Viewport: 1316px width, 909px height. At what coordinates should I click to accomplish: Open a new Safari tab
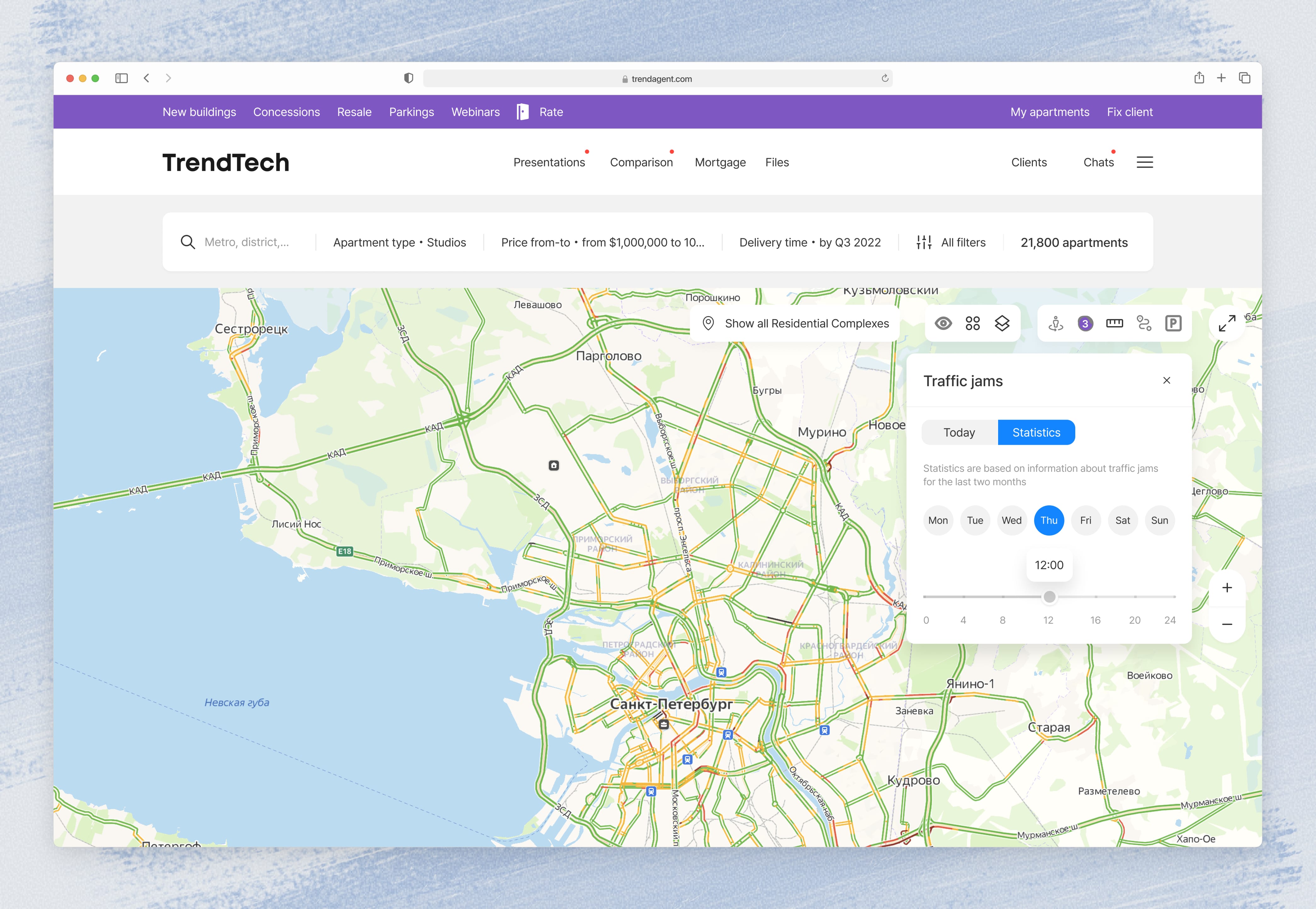1221,78
